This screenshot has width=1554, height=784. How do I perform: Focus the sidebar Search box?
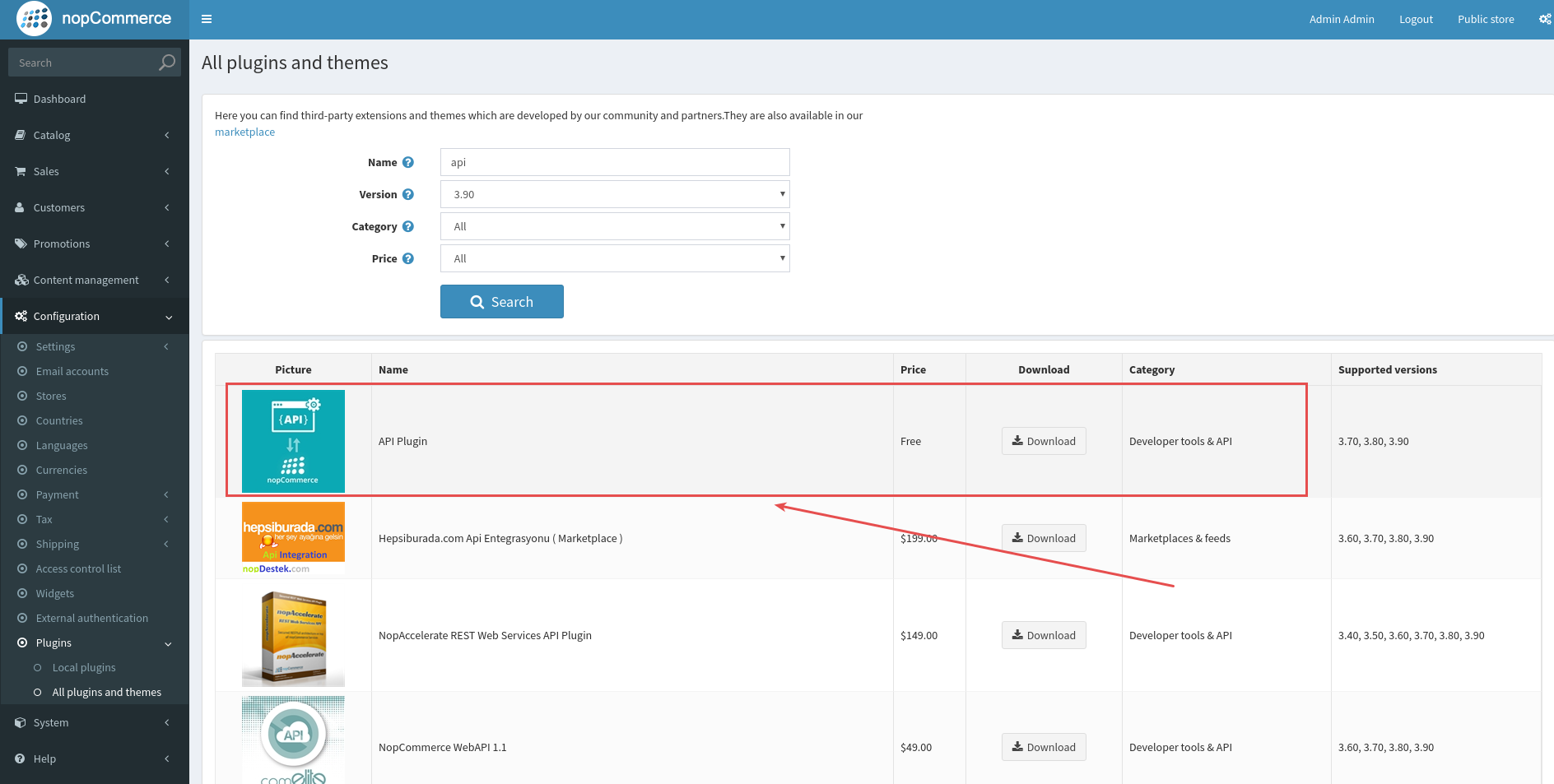pos(84,63)
